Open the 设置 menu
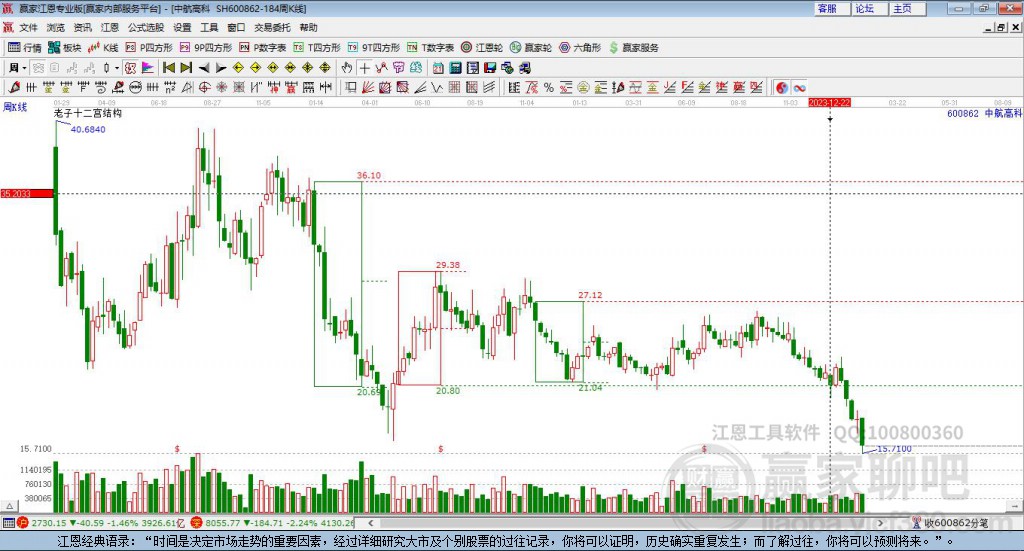 [182, 27]
